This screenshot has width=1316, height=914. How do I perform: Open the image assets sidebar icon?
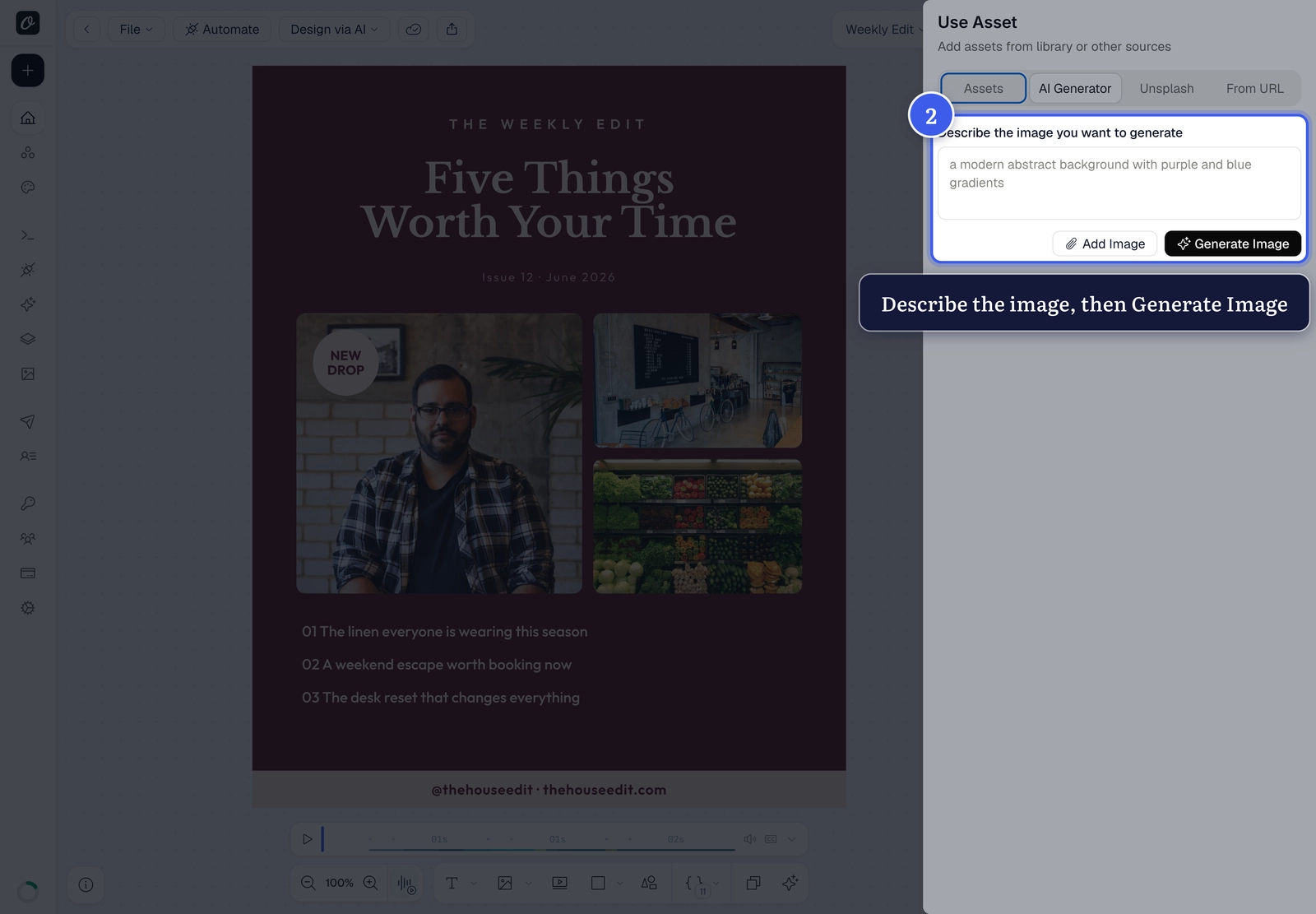tap(28, 373)
